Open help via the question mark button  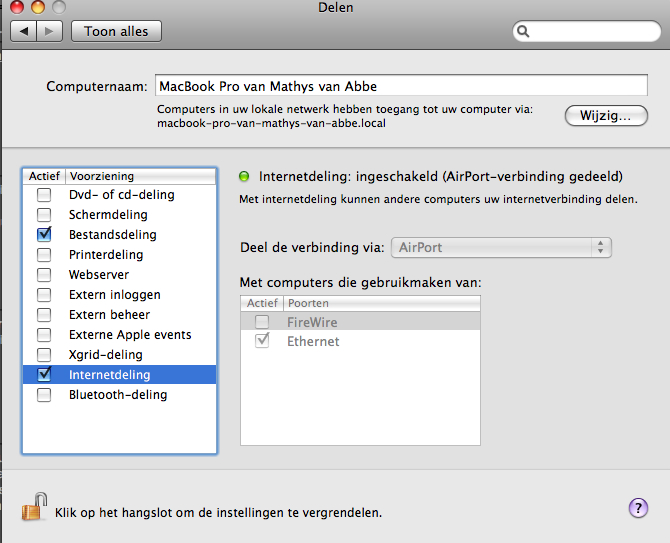[638, 508]
